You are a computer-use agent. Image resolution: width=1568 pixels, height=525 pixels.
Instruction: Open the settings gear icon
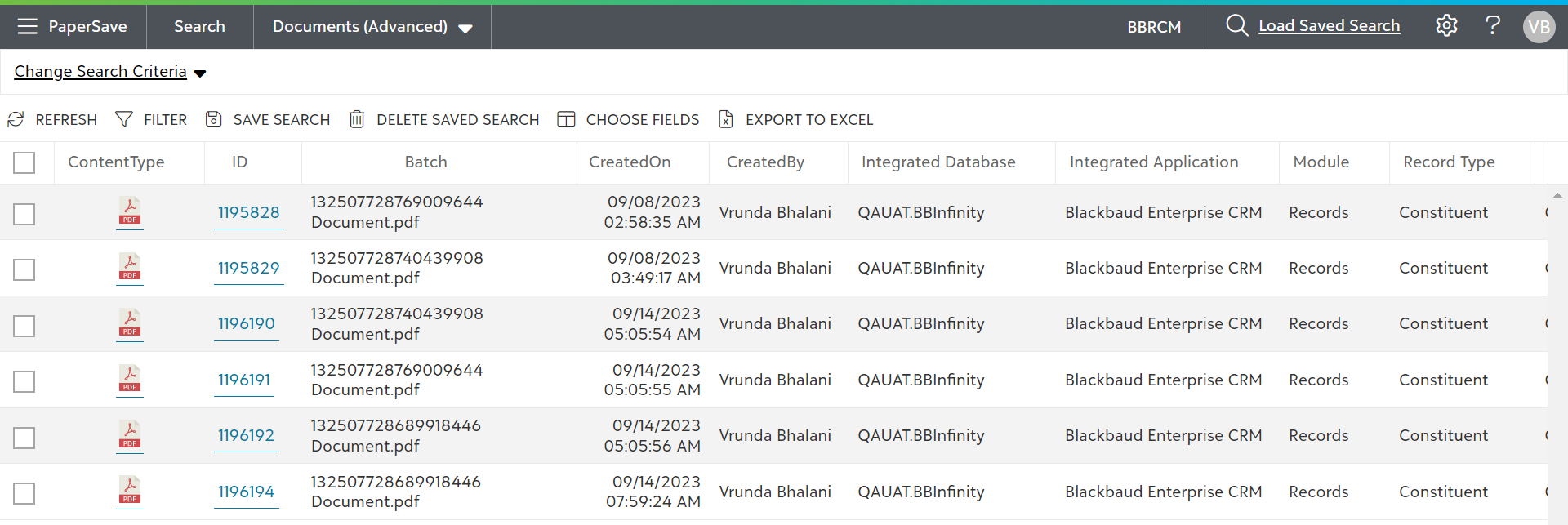point(1446,26)
